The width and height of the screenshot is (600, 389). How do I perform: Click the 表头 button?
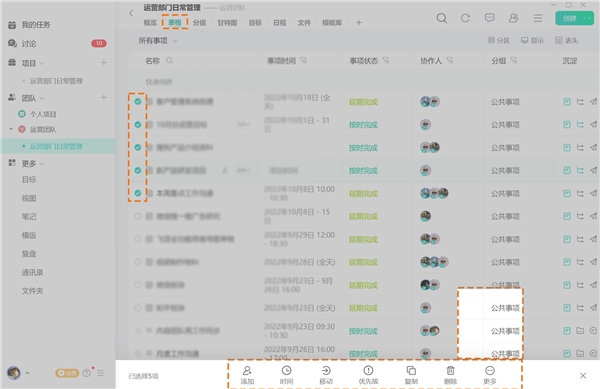[566, 40]
